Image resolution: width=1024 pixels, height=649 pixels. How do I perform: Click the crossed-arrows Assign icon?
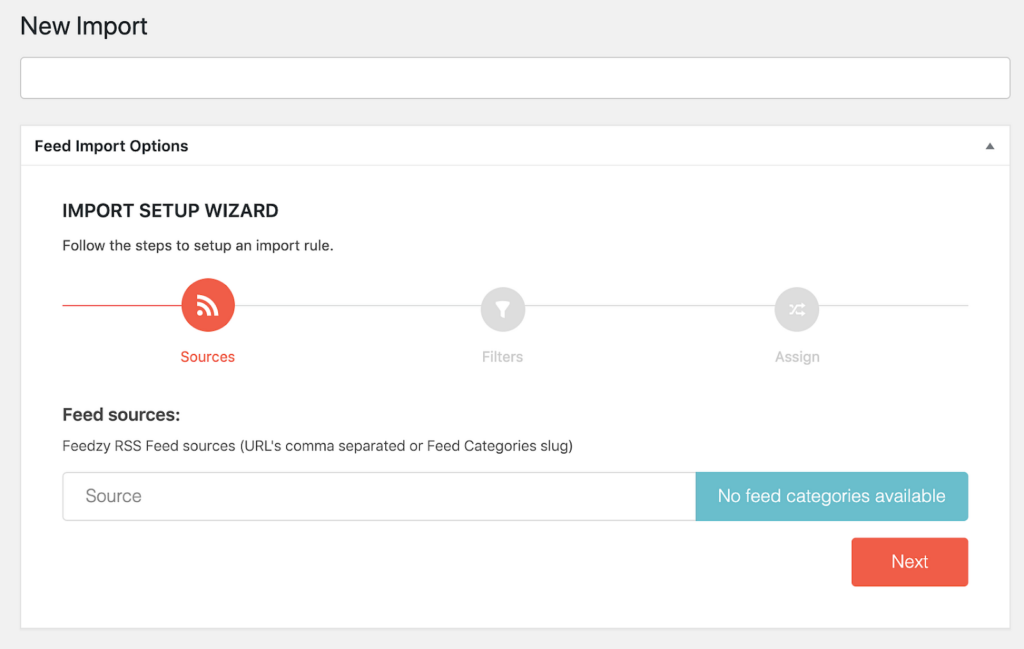[797, 309]
